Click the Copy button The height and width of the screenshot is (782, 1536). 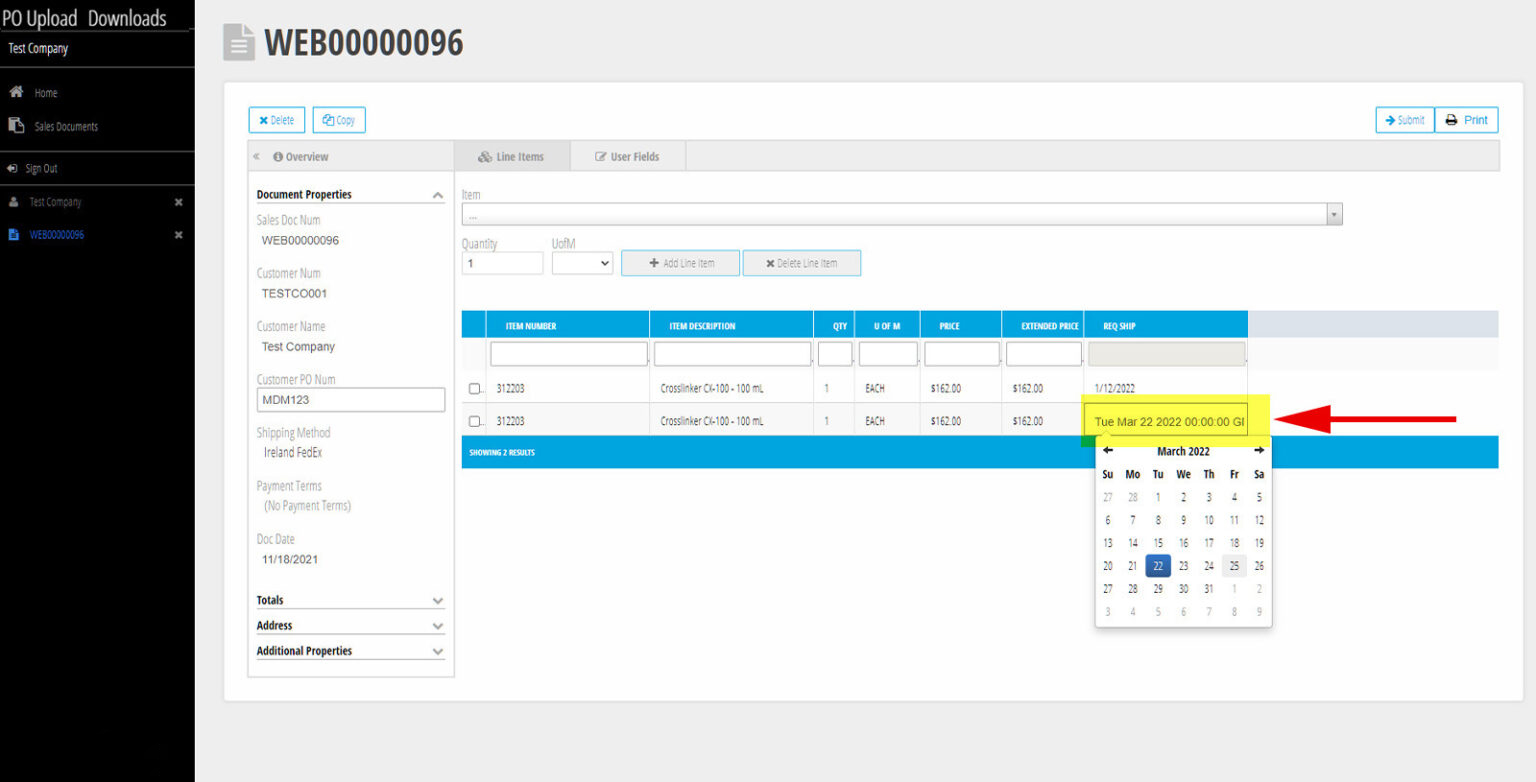[339, 120]
